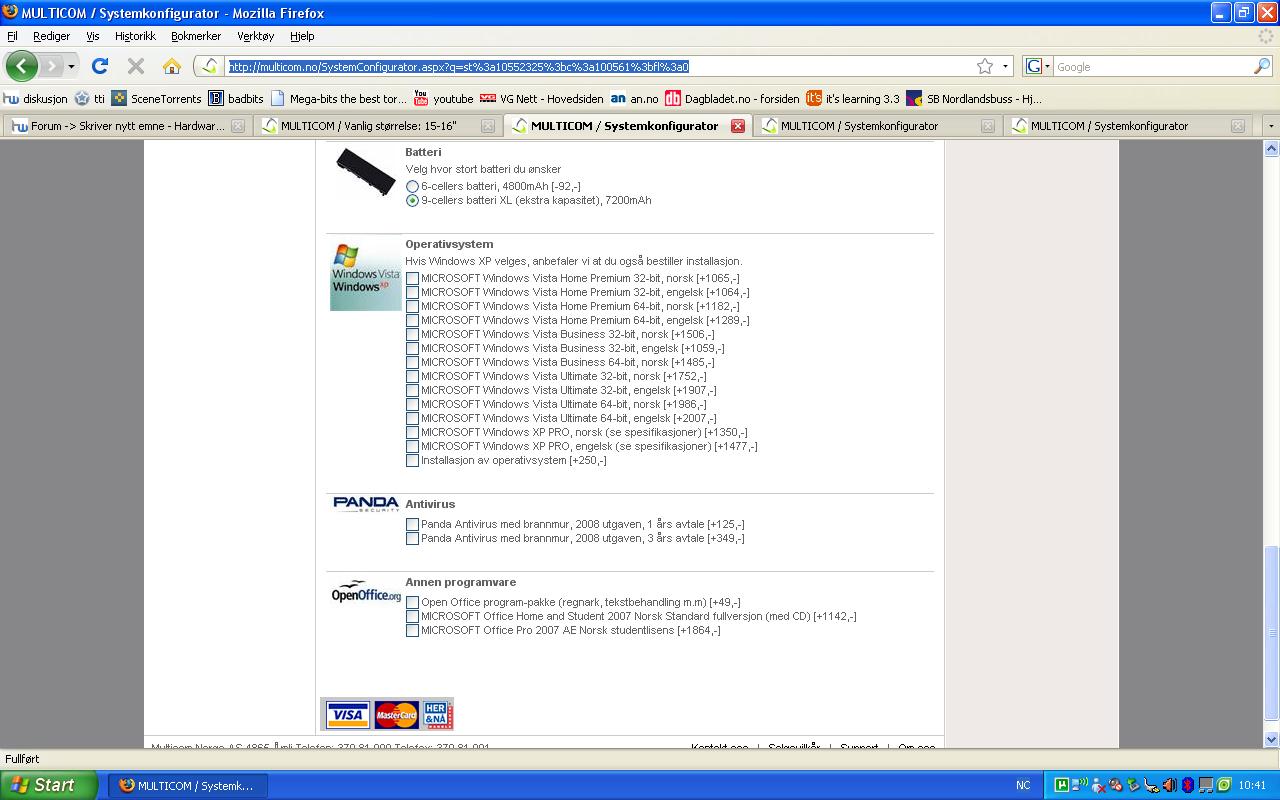Click the Panda Security logo

(366, 504)
